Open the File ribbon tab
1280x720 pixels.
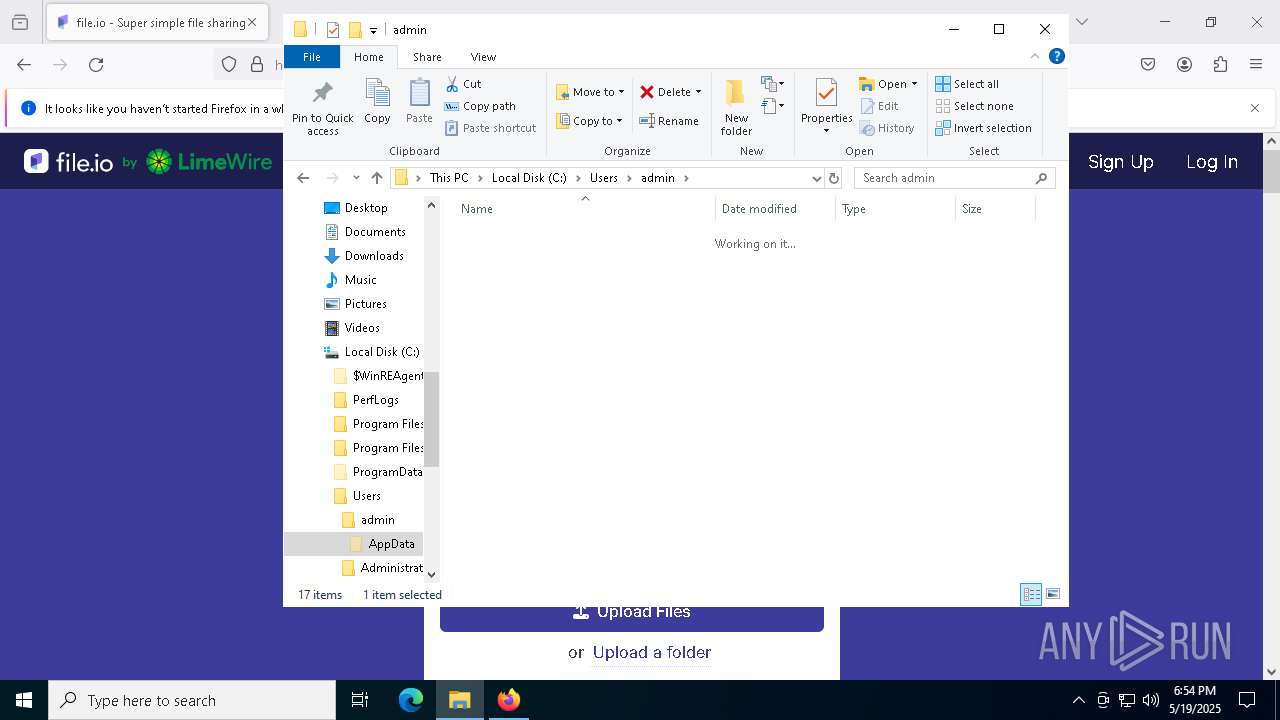point(312,57)
